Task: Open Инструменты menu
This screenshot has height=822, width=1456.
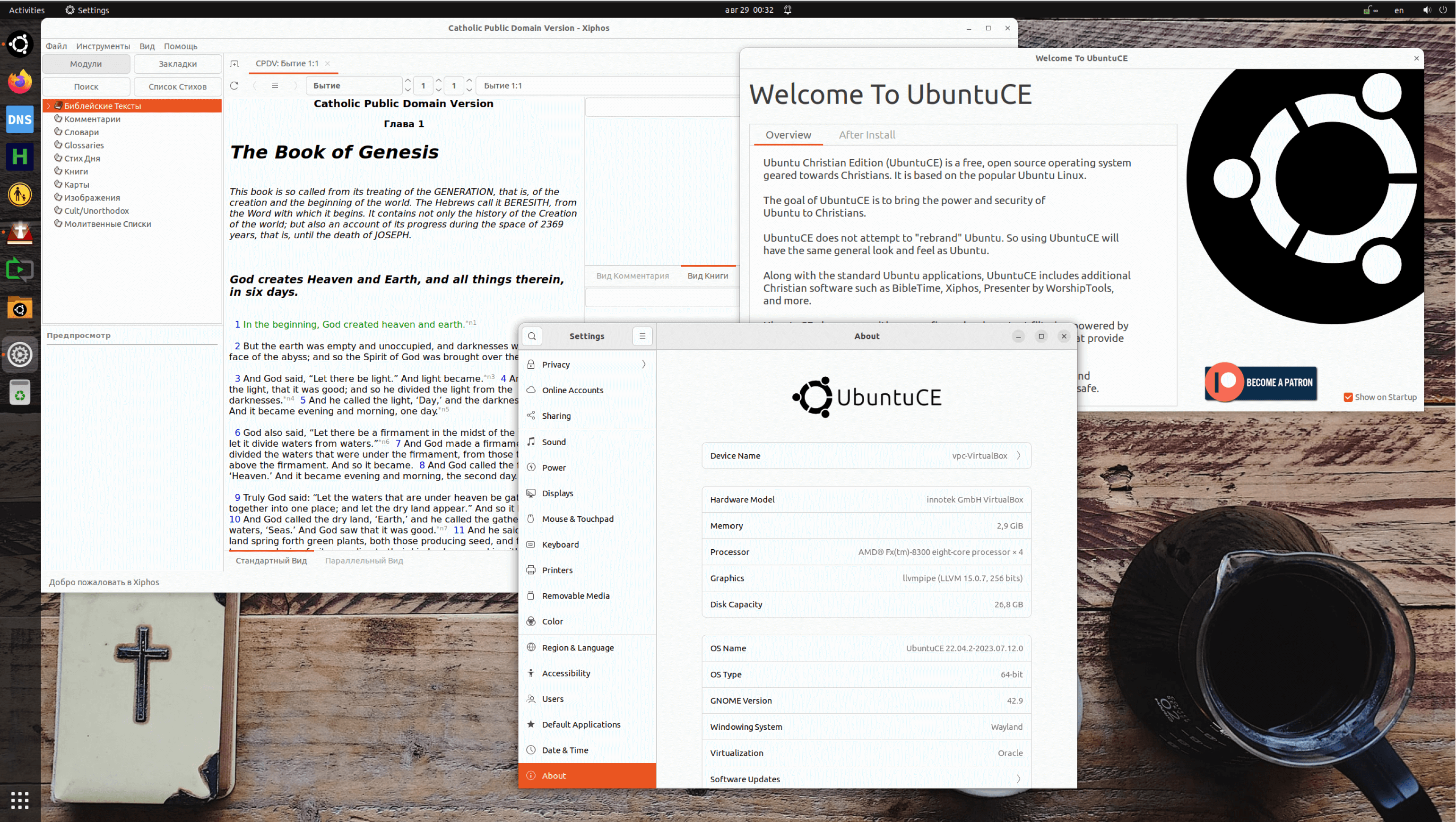Action: [103, 46]
